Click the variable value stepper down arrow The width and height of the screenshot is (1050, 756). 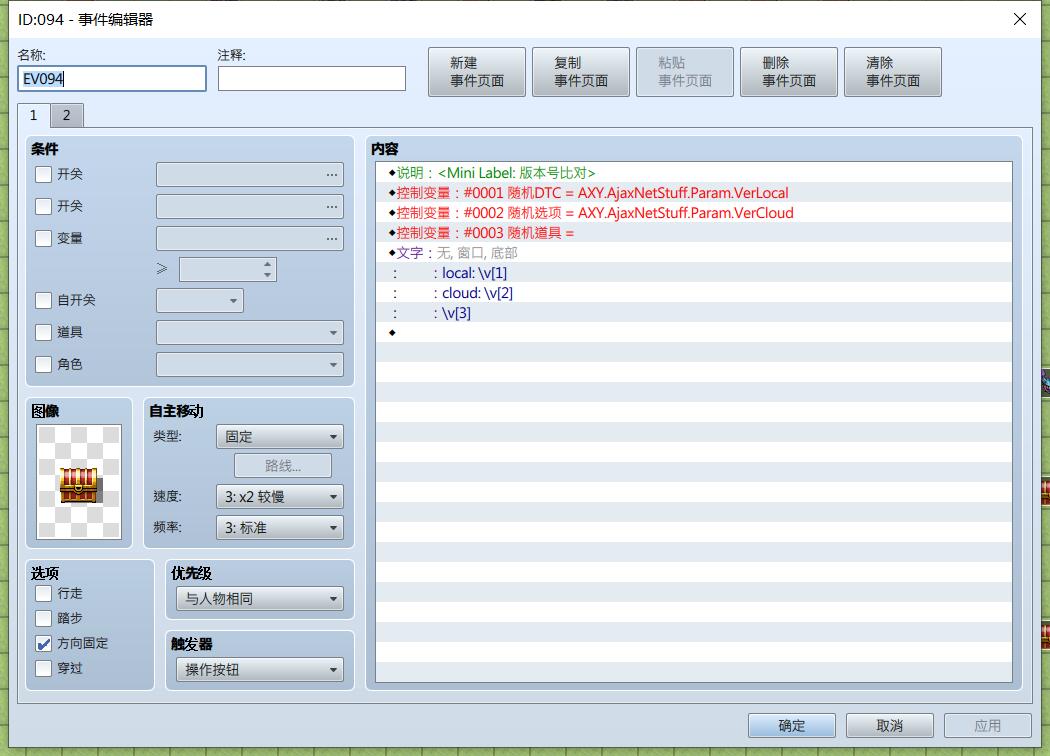(268, 275)
